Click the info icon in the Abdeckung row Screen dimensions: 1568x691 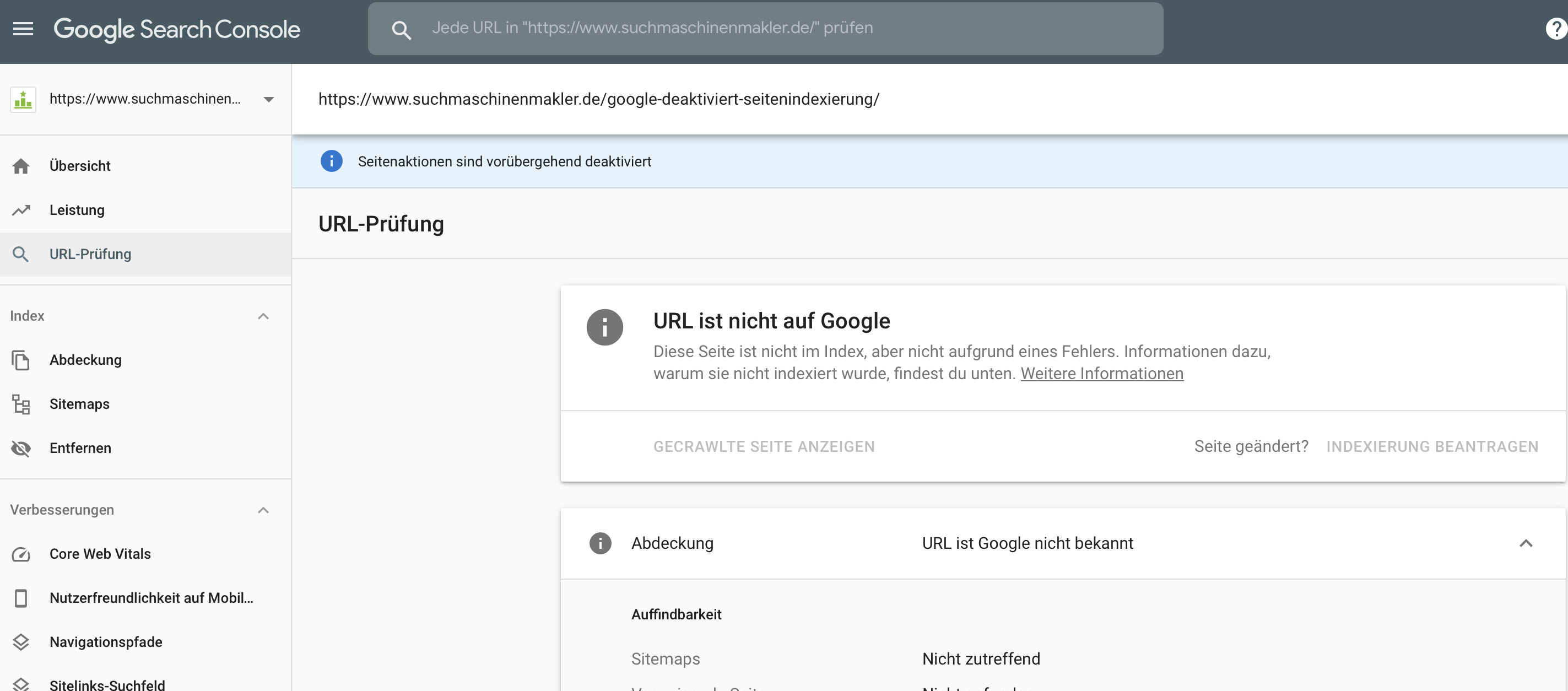click(600, 543)
